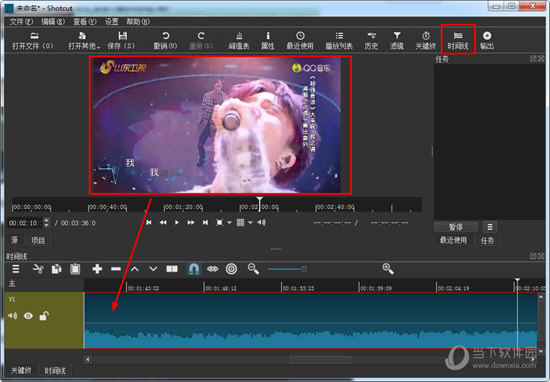Viewport: 550px width, 382px height.
Task: Switch to the Source tab
Action: [14, 240]
